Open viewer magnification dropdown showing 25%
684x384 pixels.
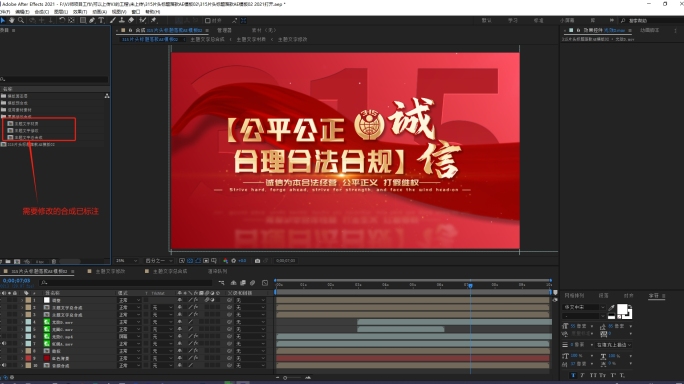point(127,261)
